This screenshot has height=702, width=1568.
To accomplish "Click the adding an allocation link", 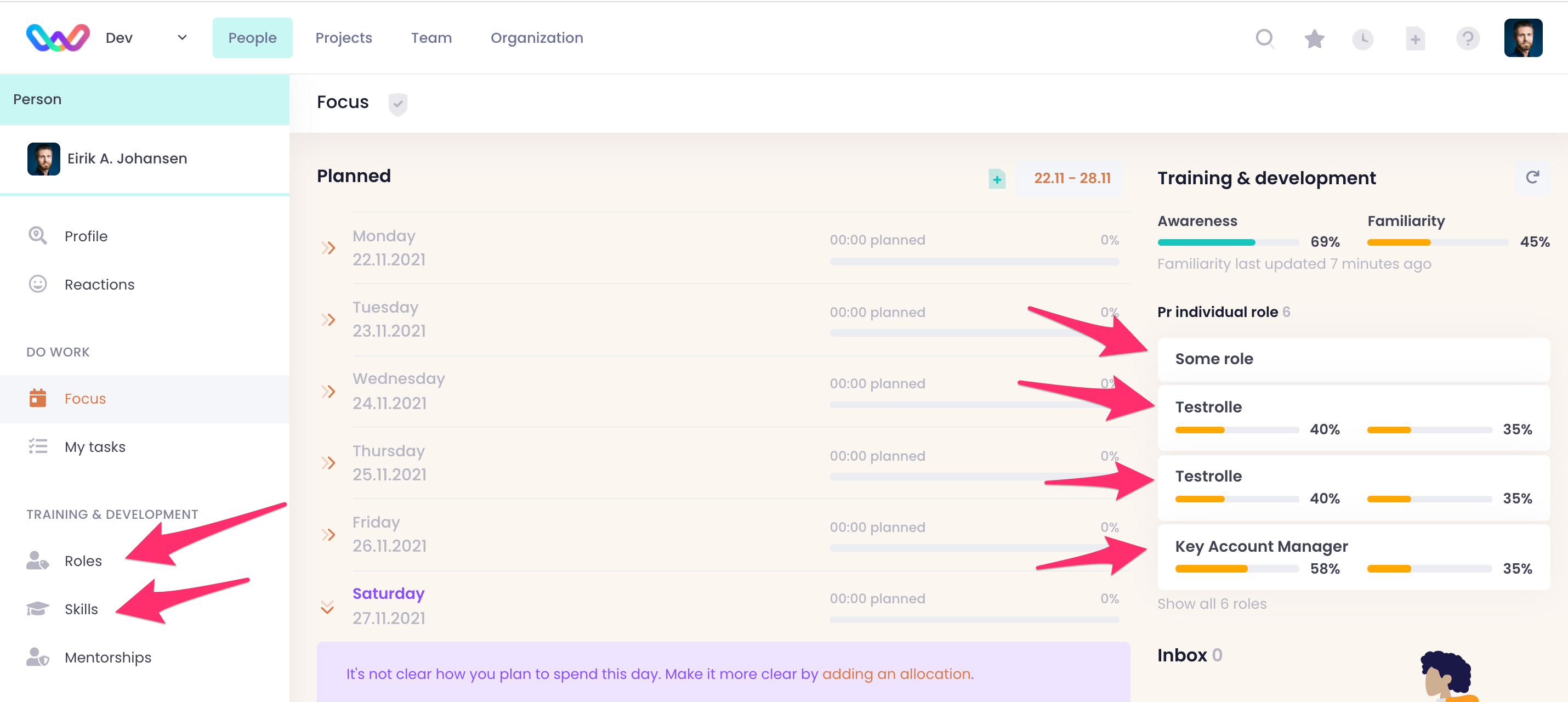I will tap(897, 673).
